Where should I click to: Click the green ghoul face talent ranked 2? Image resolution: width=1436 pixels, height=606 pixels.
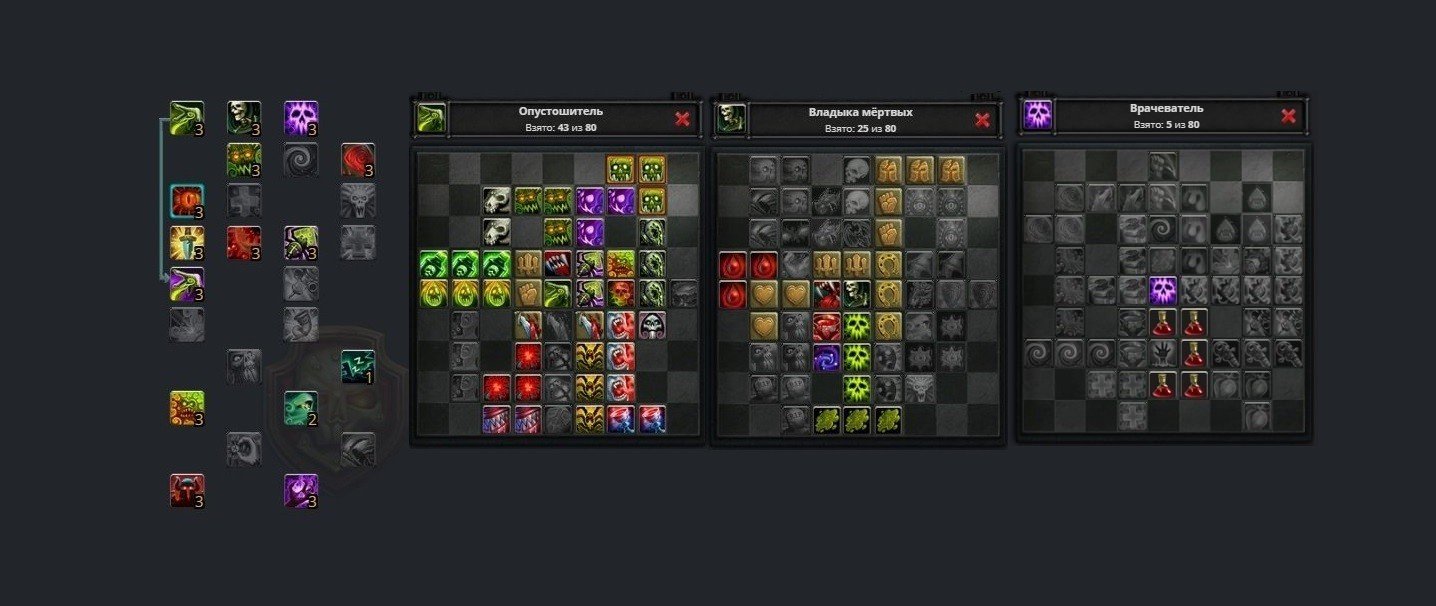point(301,408)
